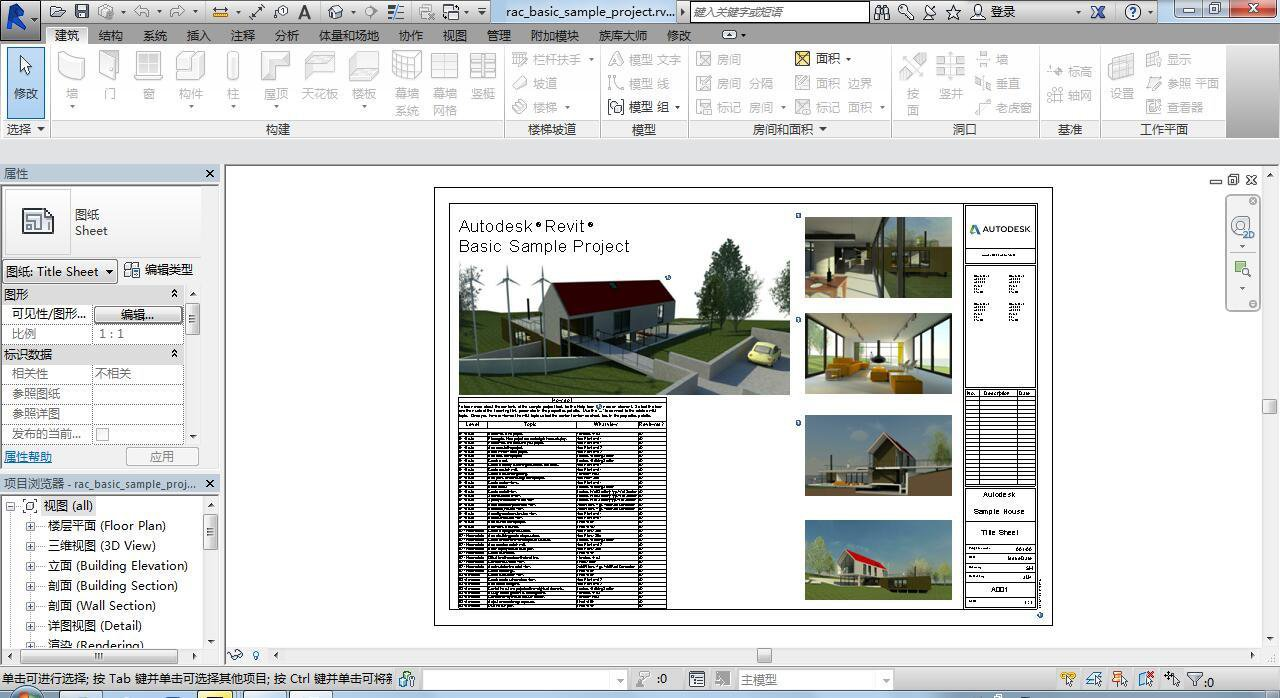This screenshot has width=1280, height=698.
Task: Select the 详图视图 (Detail) tree item
Action: [x=94, y=626]
